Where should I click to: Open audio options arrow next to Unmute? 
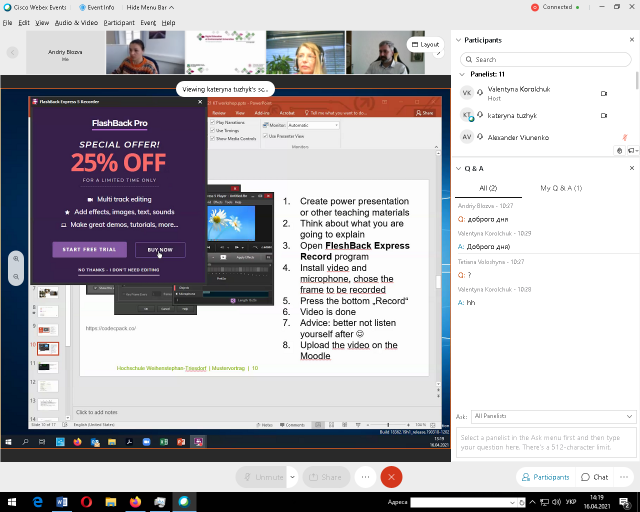293,477
